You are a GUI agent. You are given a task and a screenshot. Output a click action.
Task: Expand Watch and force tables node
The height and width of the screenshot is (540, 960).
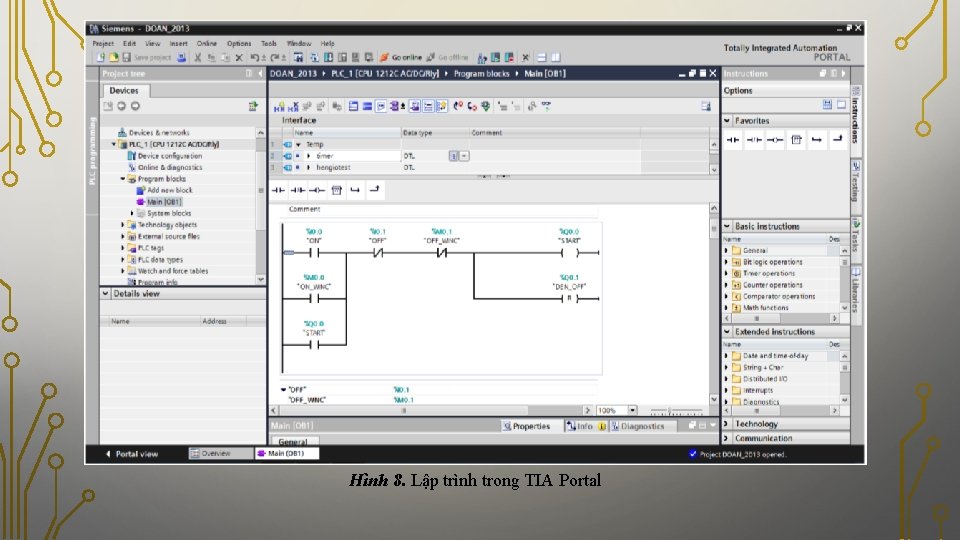(122, 271)
